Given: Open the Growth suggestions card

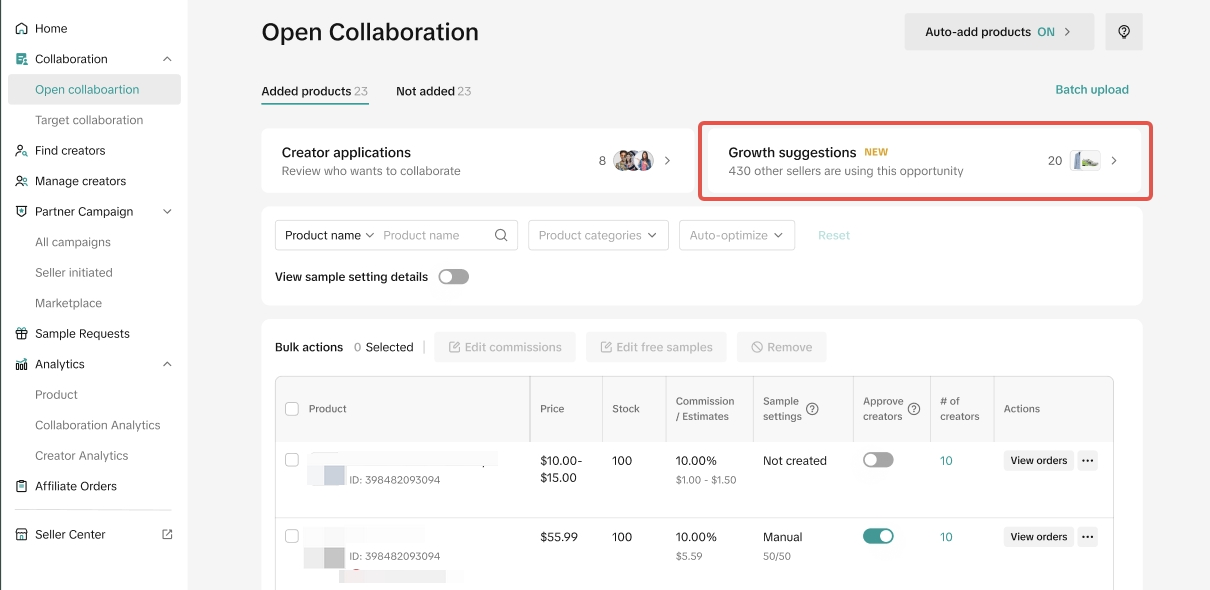Looking at the screenshot, I should coord(924,161).
